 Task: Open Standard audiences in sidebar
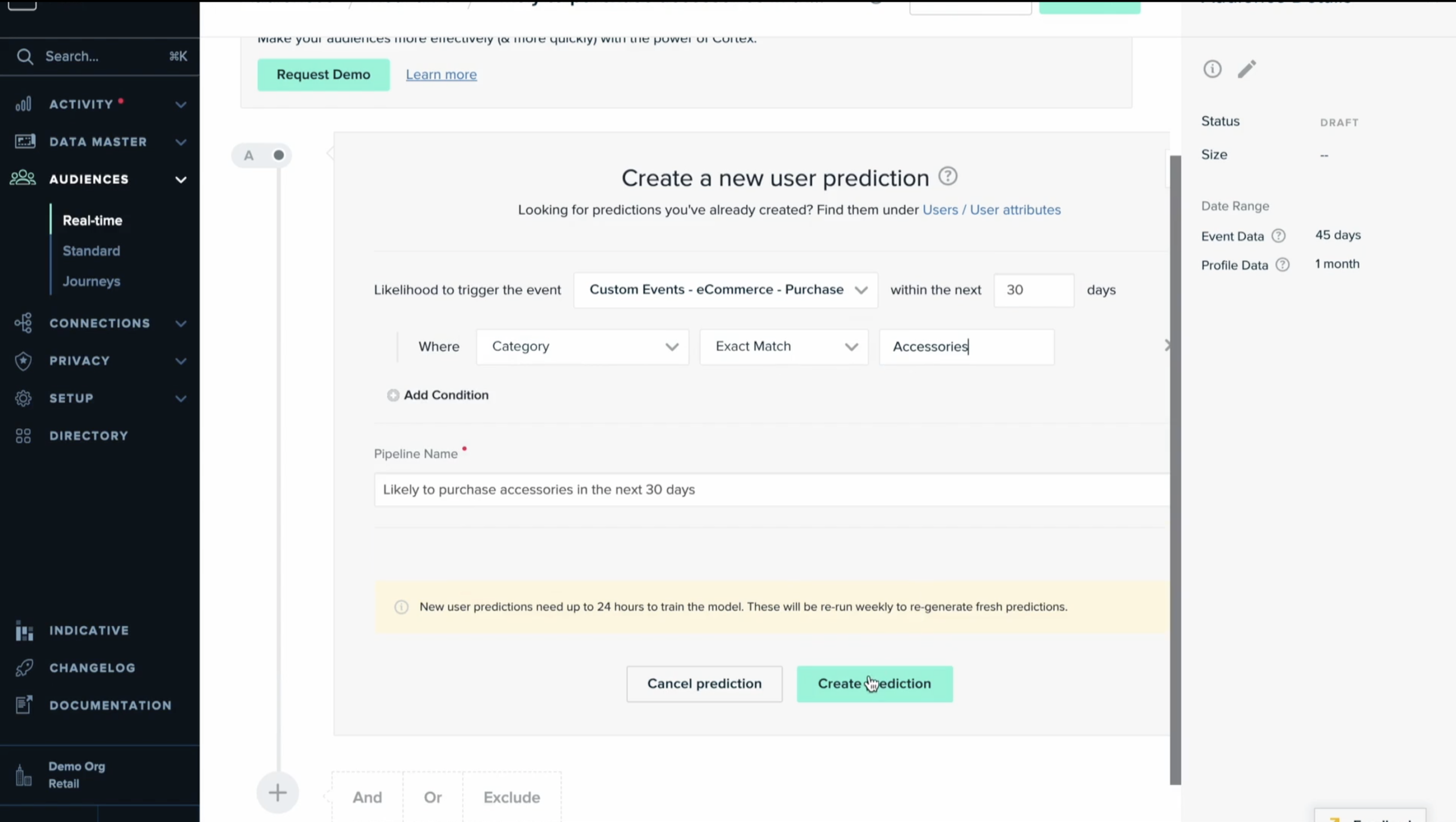coord(91,251)
